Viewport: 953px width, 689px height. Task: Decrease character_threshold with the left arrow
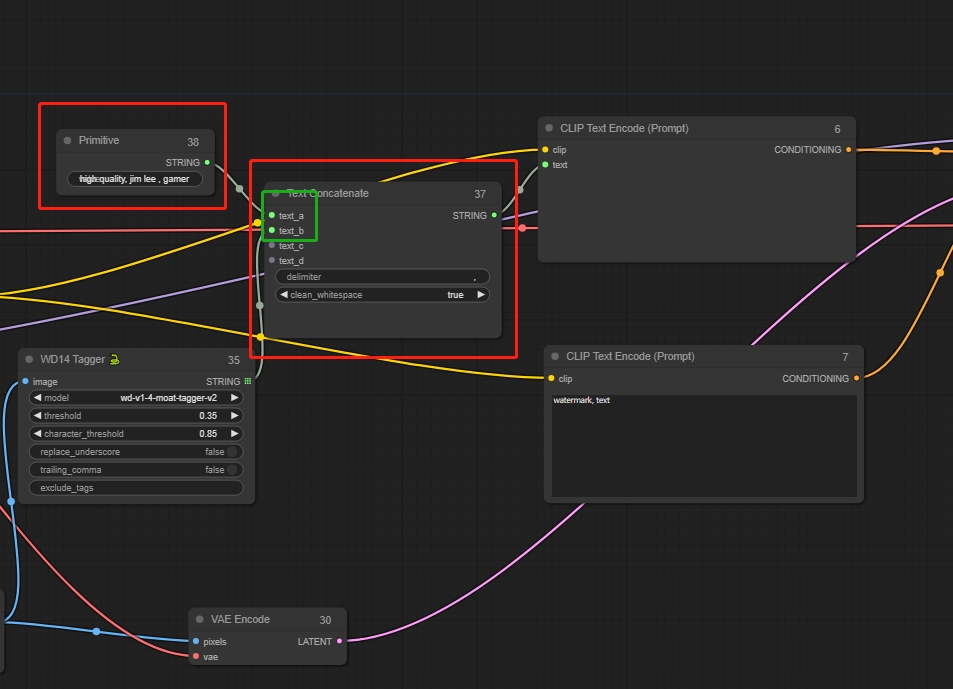point(37,434)
